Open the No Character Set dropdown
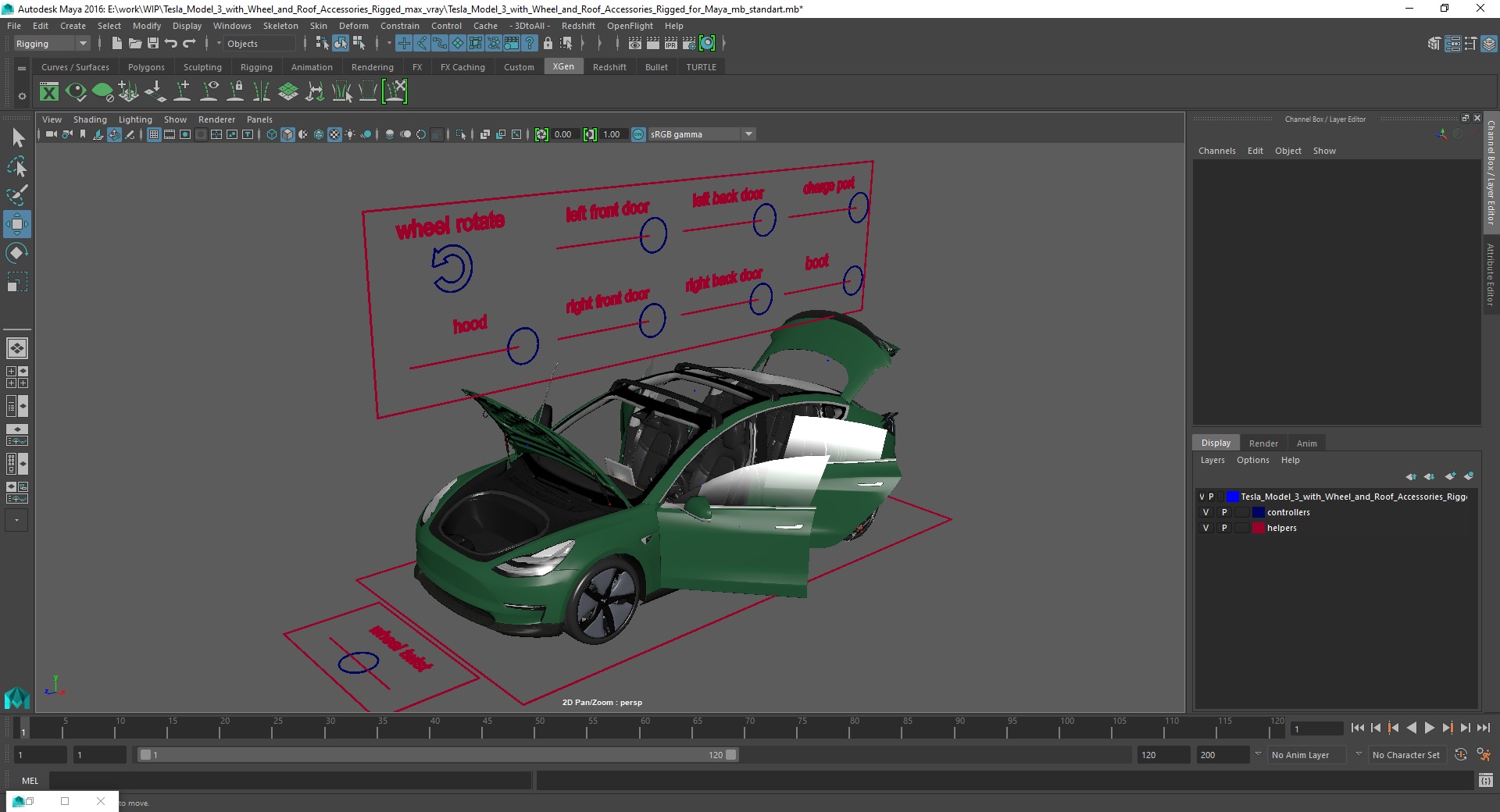The height and width of the screenshot is (812, 1500). 1406,755
